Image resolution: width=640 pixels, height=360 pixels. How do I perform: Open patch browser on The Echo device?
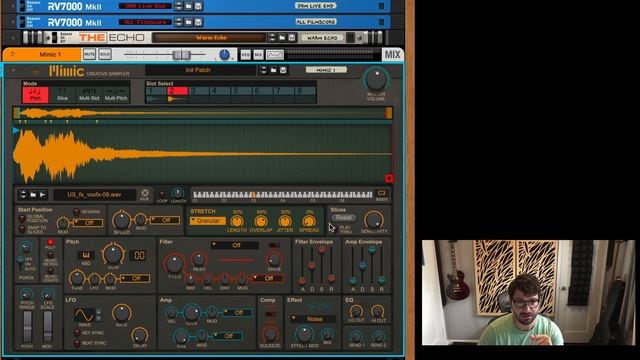(x=282, y=38)
